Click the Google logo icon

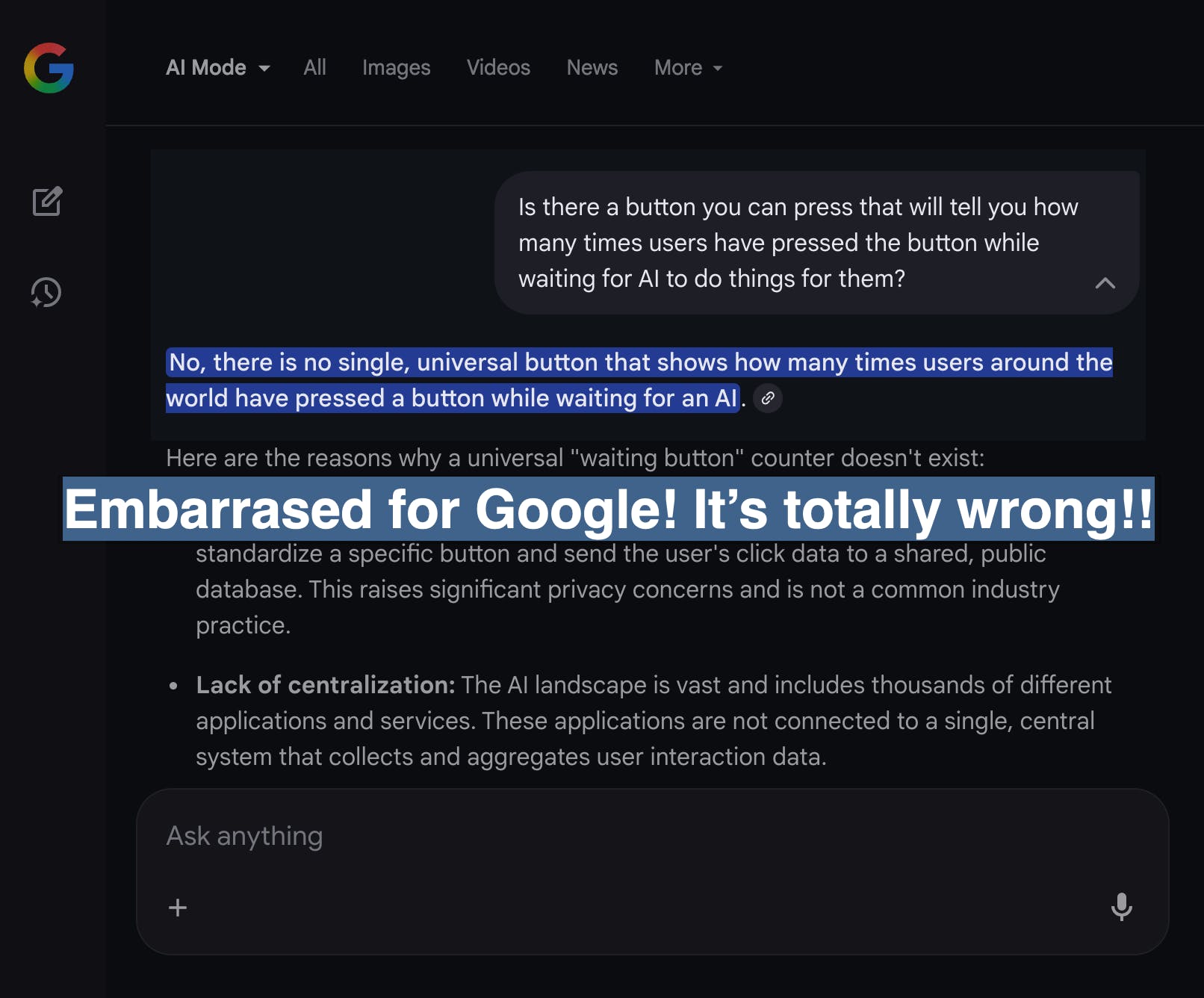49,68
